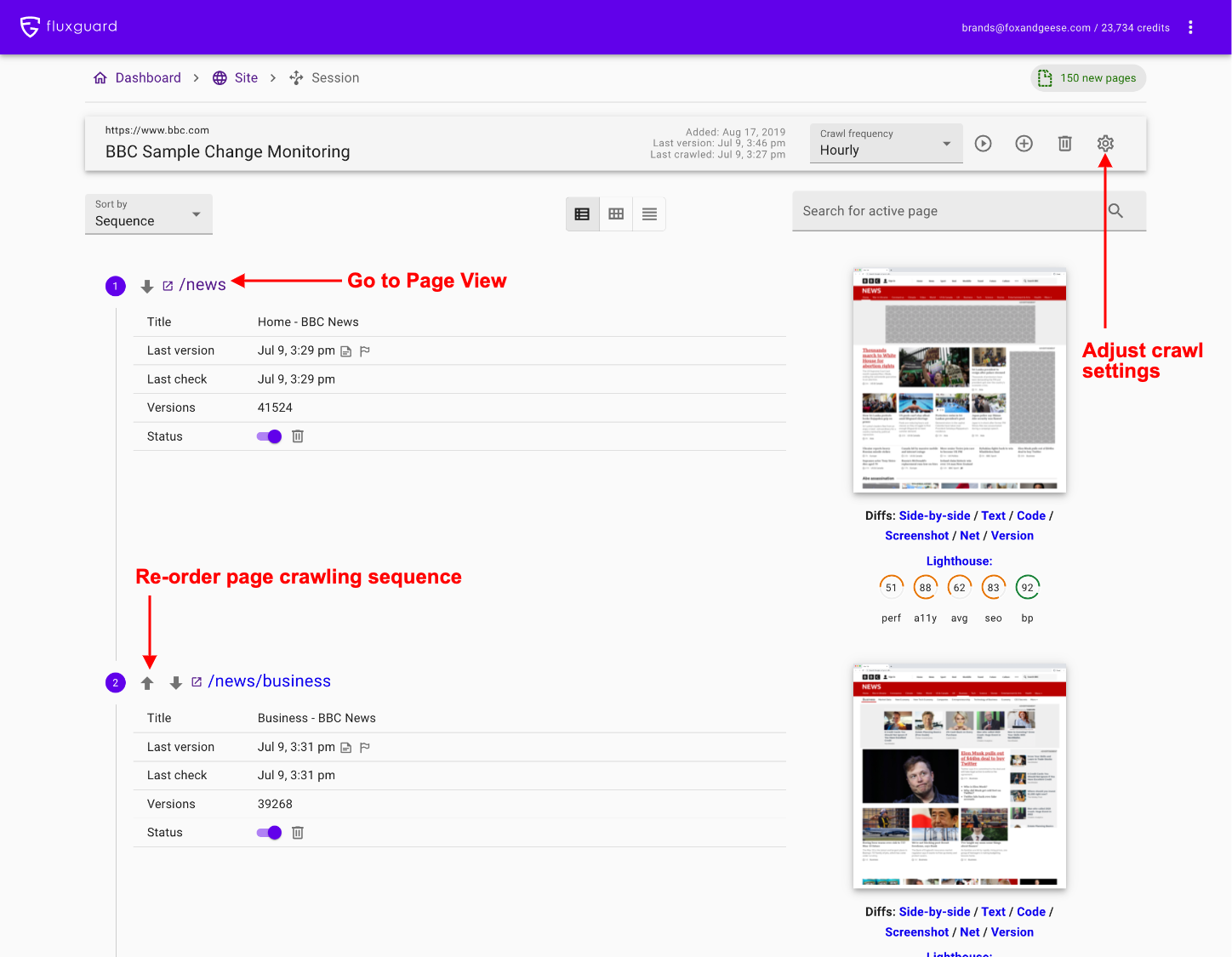
Task: Go to Site breadcrumb
Action: [x=246, y=77]
